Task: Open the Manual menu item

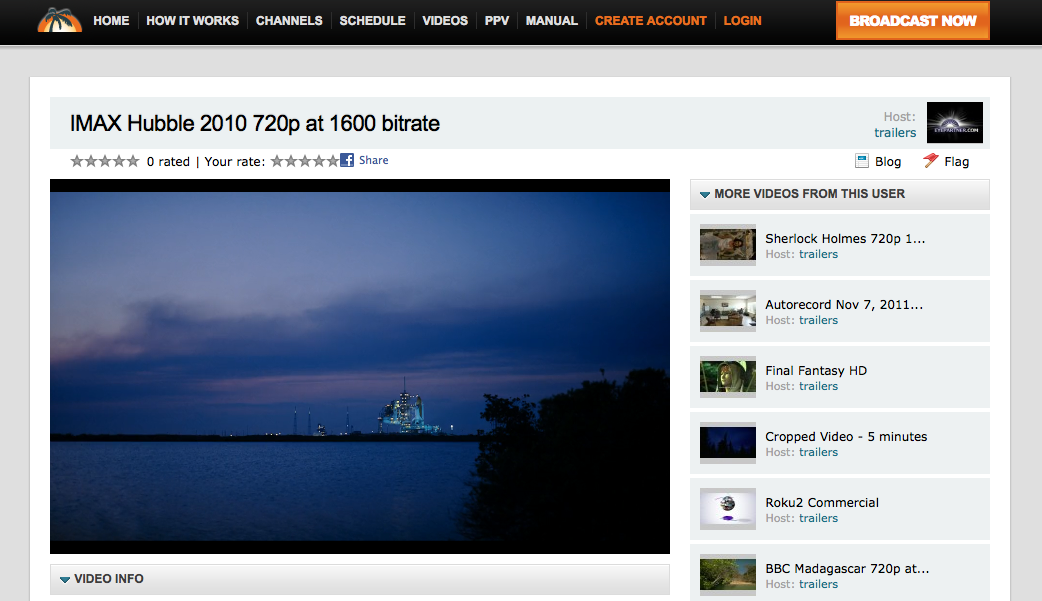Action: pos(552,21)
